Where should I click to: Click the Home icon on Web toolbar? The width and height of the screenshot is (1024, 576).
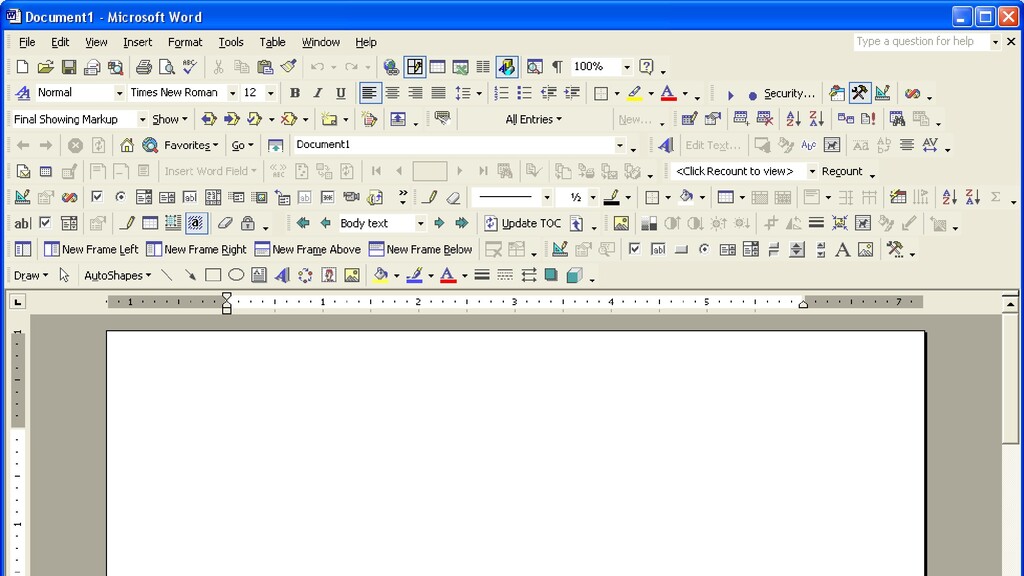coord(127,145)
